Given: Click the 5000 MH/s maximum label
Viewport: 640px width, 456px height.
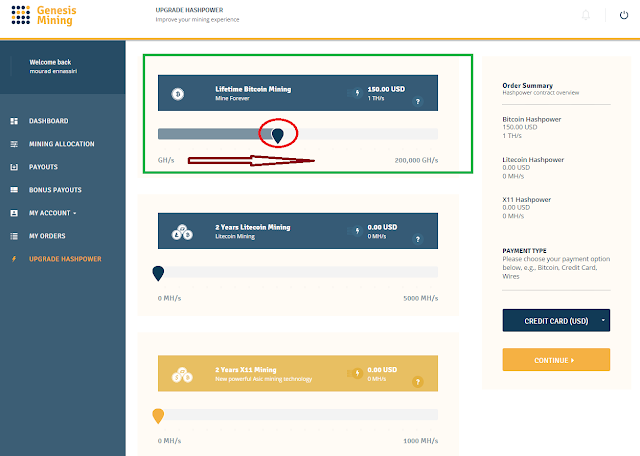Looking at the screenshot, I should pyautogui.click(x=421, y=298).
